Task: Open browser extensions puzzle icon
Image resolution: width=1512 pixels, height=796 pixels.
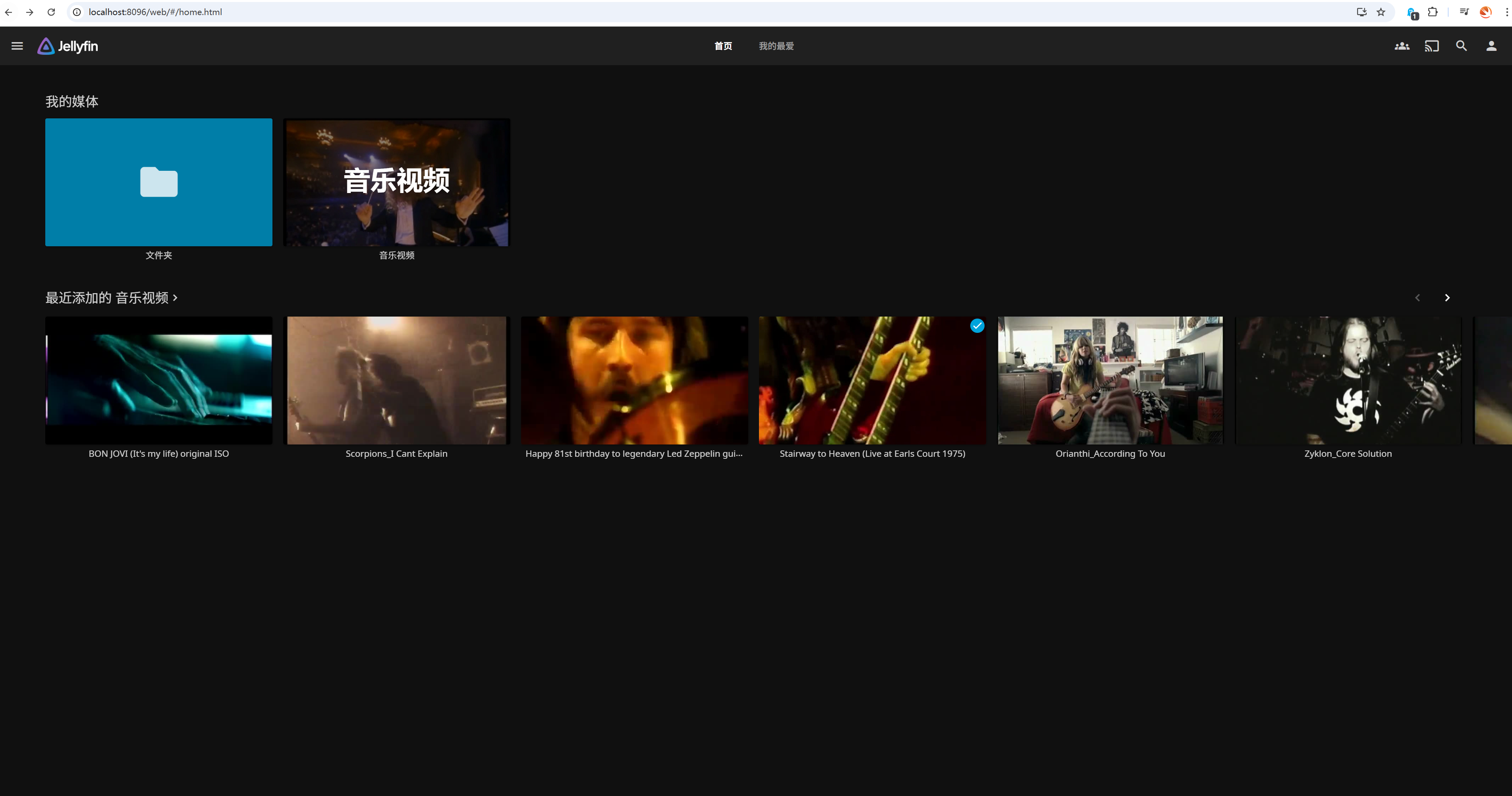Action: pos(1433,12)
